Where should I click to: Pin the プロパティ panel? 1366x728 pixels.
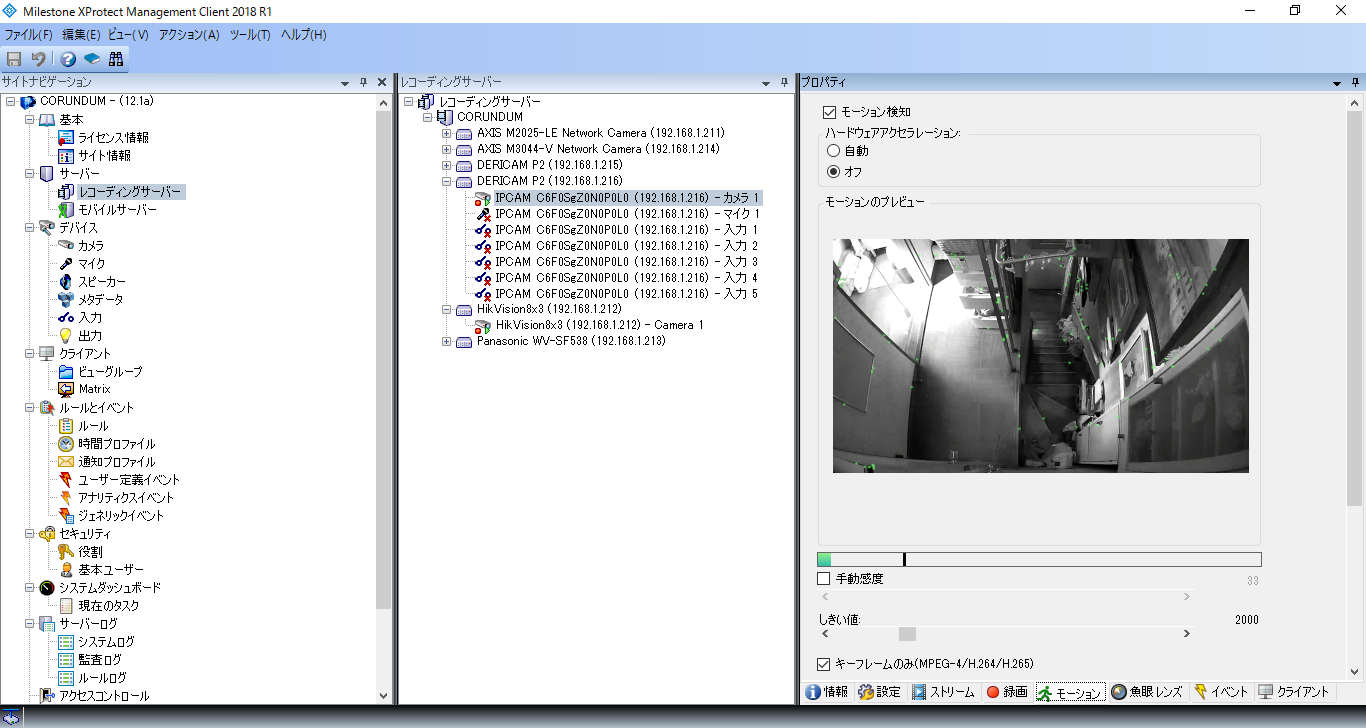click(1354, 82)
